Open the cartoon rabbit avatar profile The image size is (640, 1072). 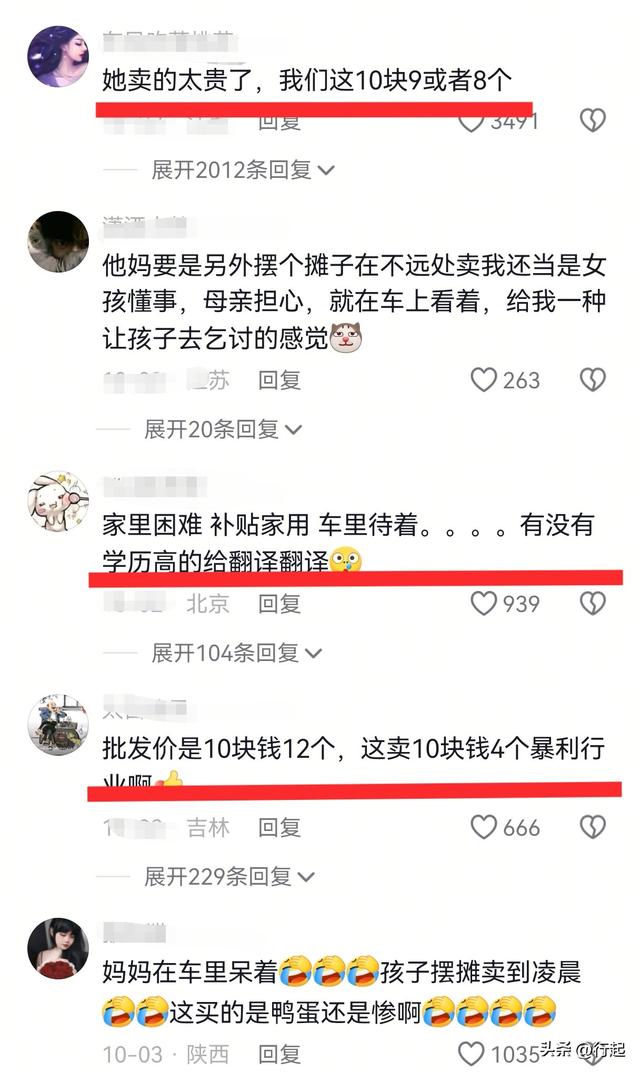click(58, 501)
